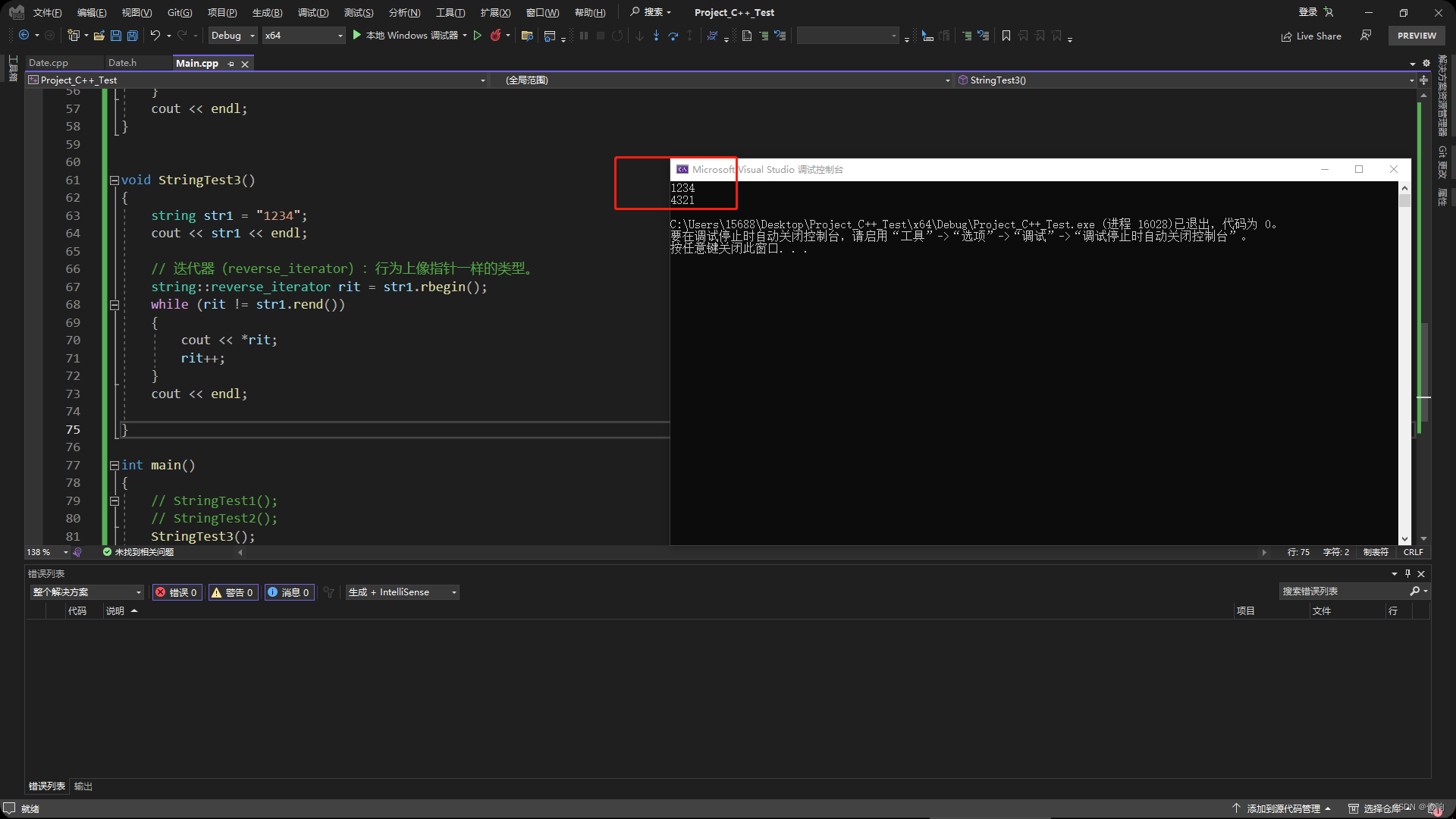Screen dimensions: 1456x819
Task: Open the feedback person icon
Action: [x=1366, y=36]
